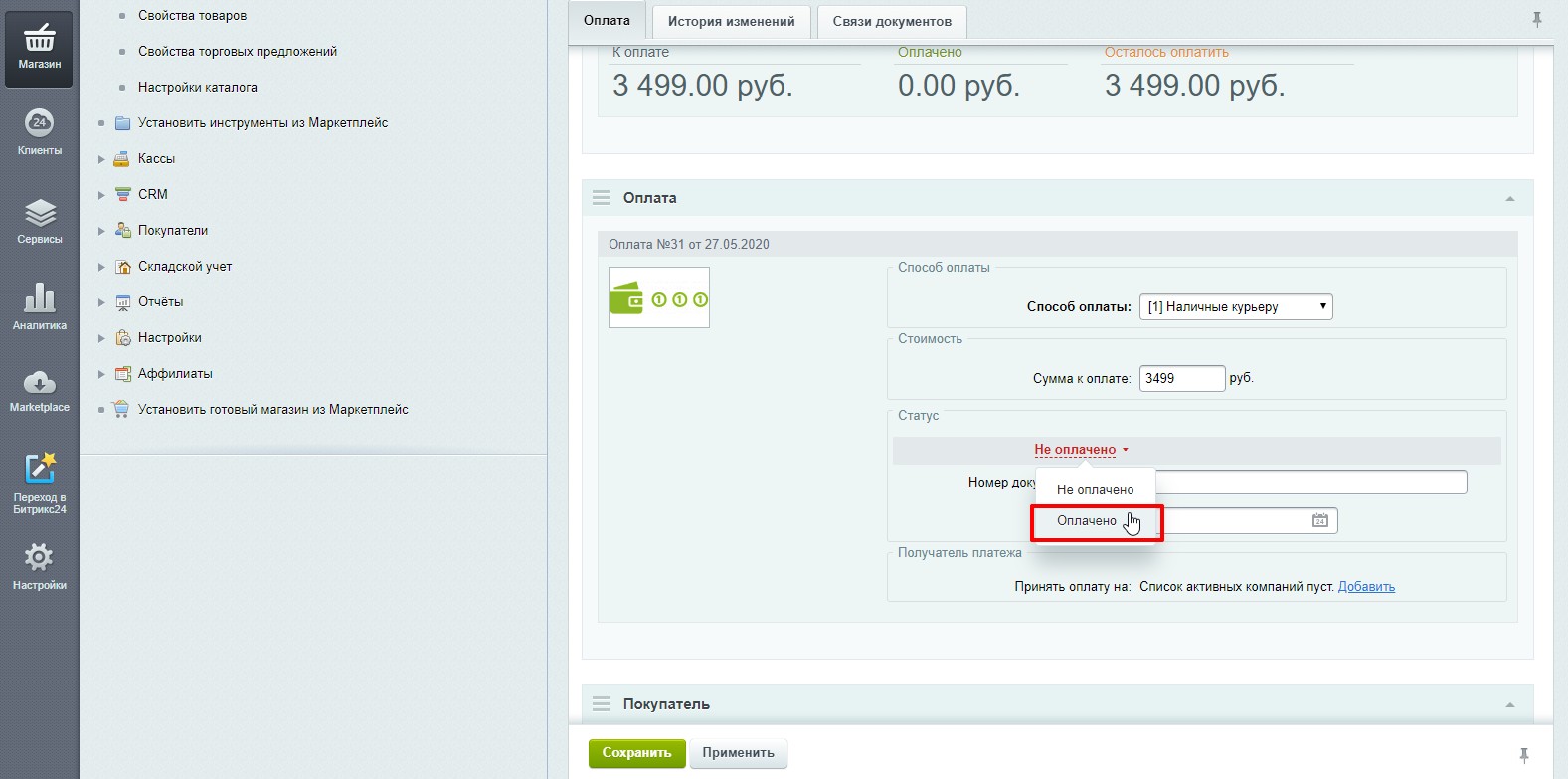Open the Аналитика sidebar icon
Image resolution: width=1568 pixels, height=779 pixels.
coord(39,306)
